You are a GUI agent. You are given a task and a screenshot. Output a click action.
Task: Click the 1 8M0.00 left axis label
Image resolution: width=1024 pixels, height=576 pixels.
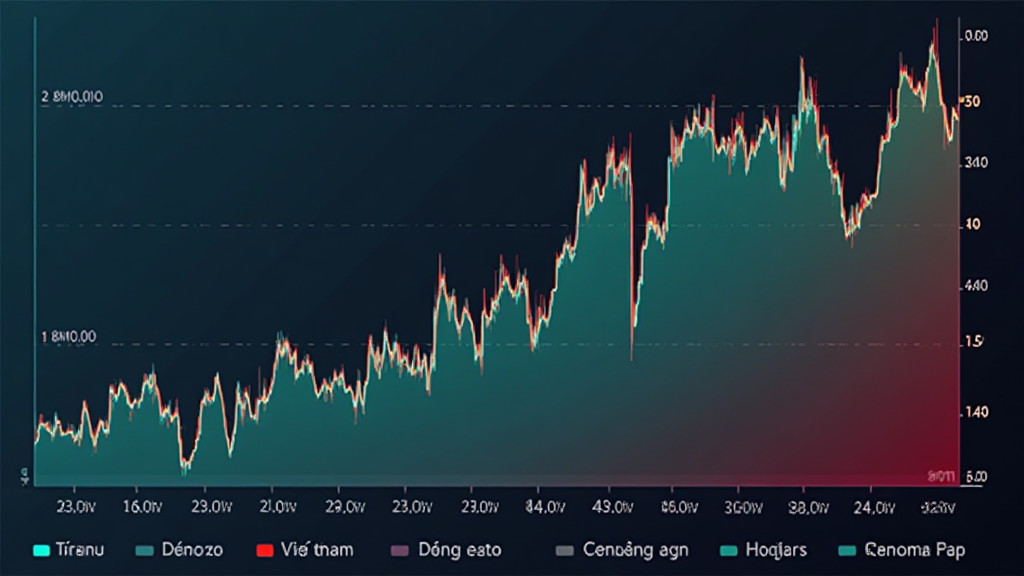[69, 337]
